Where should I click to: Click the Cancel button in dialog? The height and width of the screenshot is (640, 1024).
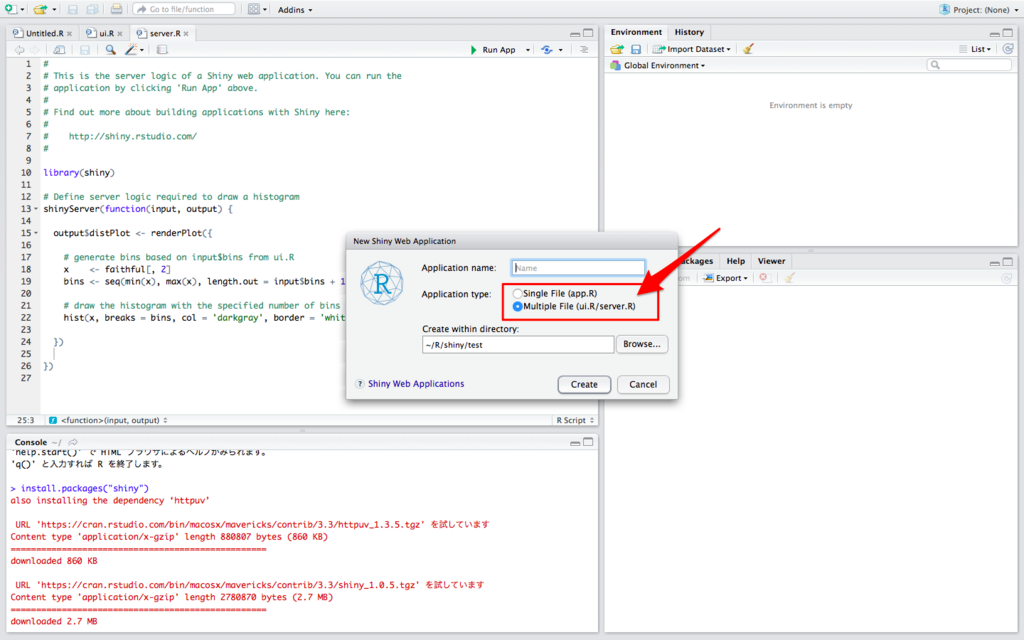click(643, 385)
